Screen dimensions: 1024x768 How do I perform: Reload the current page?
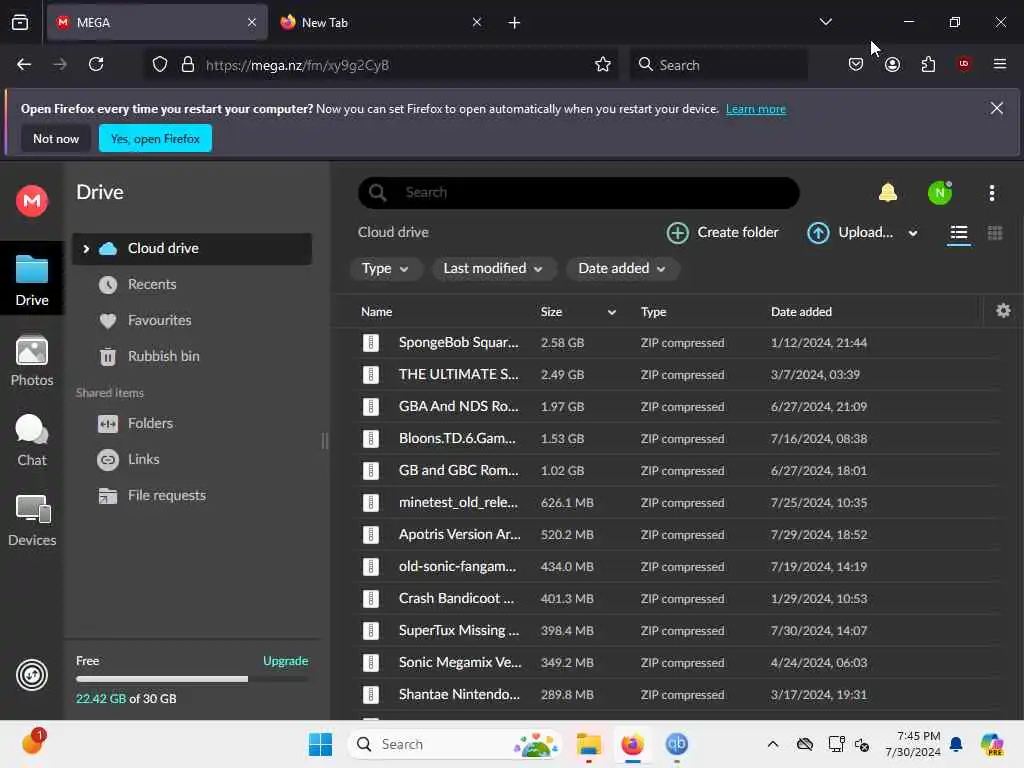point(96,64)
